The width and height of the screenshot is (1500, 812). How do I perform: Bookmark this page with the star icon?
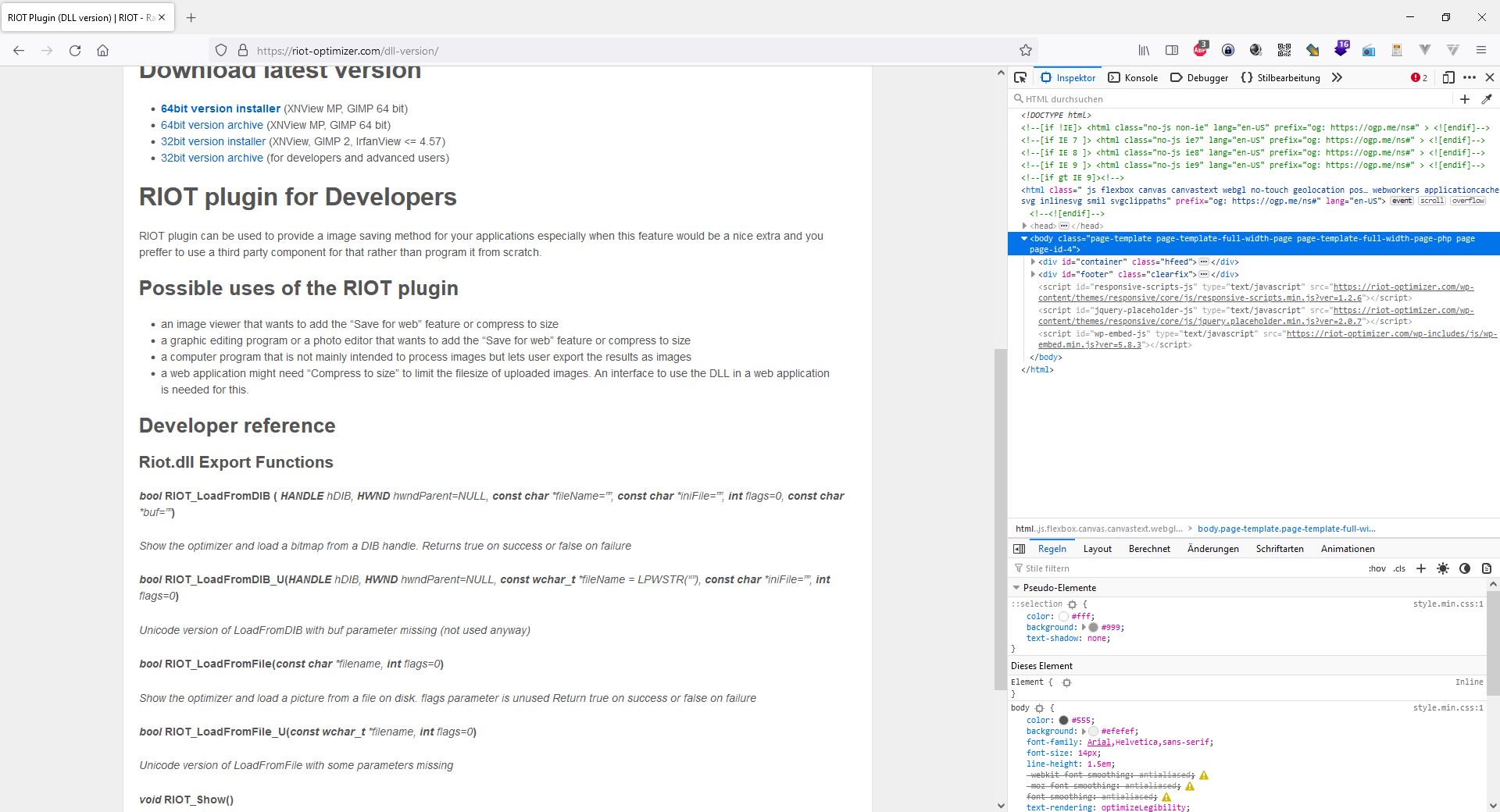tap(1026, 51)
